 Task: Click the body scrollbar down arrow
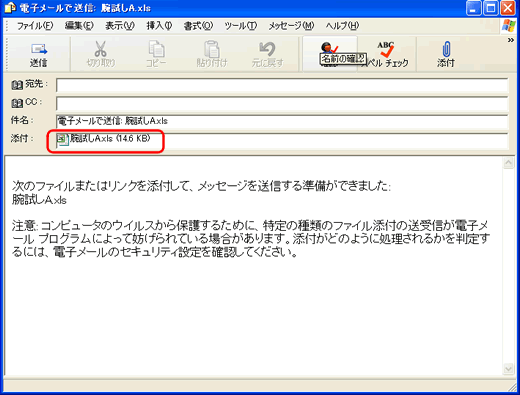click(x=508, y=369)
